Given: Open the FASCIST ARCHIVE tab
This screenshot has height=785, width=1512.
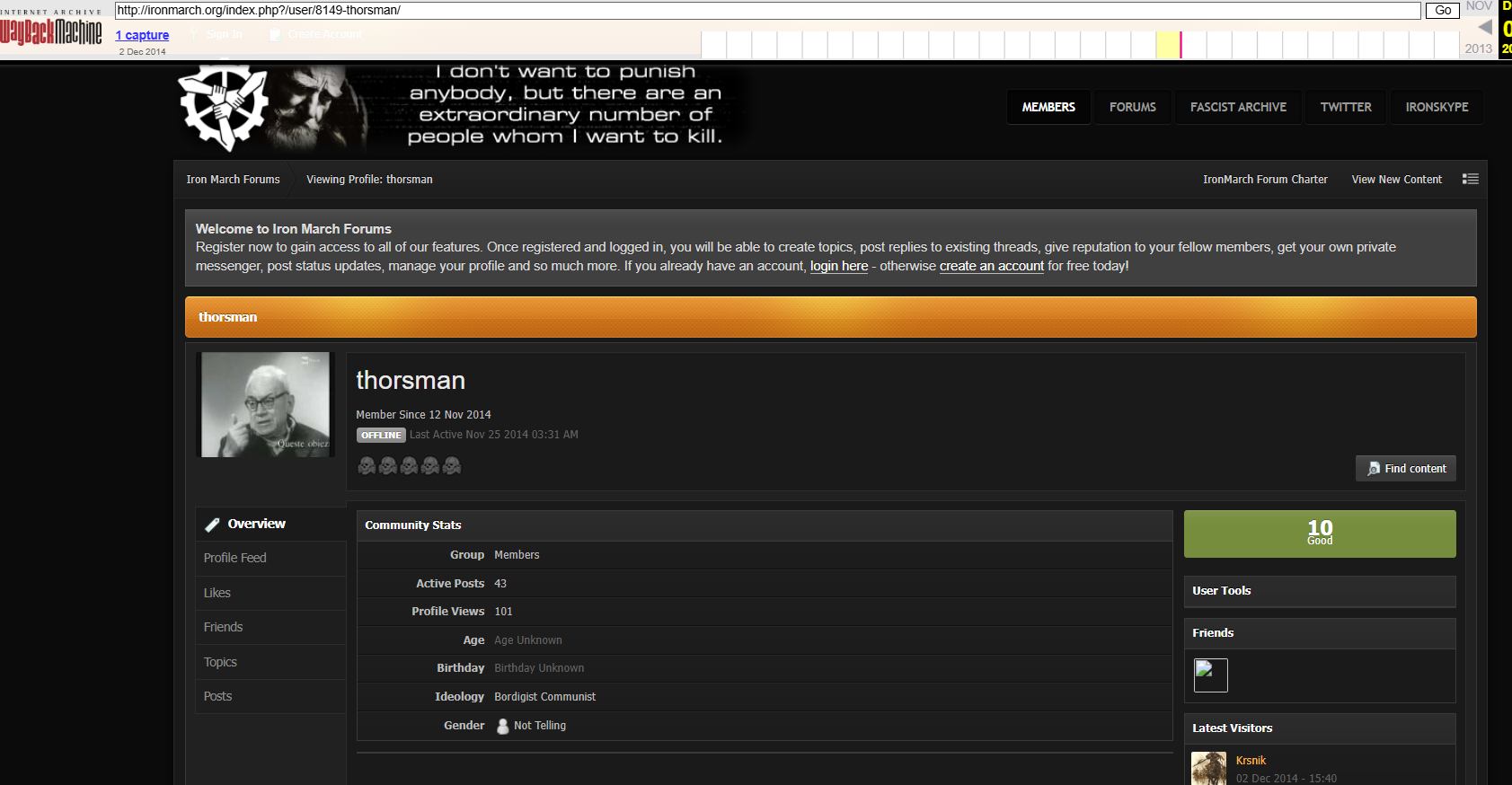Looking at the screenshot, I should [x=1238, y=107].
